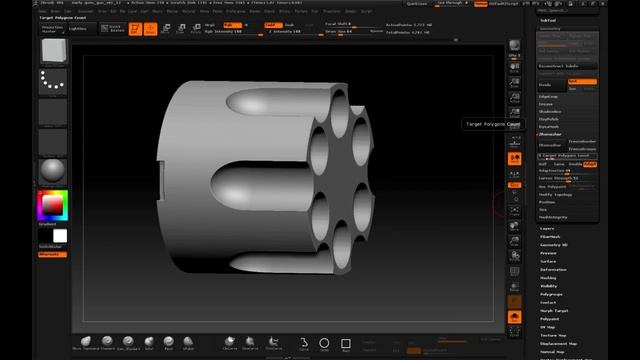The width and height of the screenshot is (640, 360).
Task: Open the stroke type dots thumbnail
Action: pos(53,82)
